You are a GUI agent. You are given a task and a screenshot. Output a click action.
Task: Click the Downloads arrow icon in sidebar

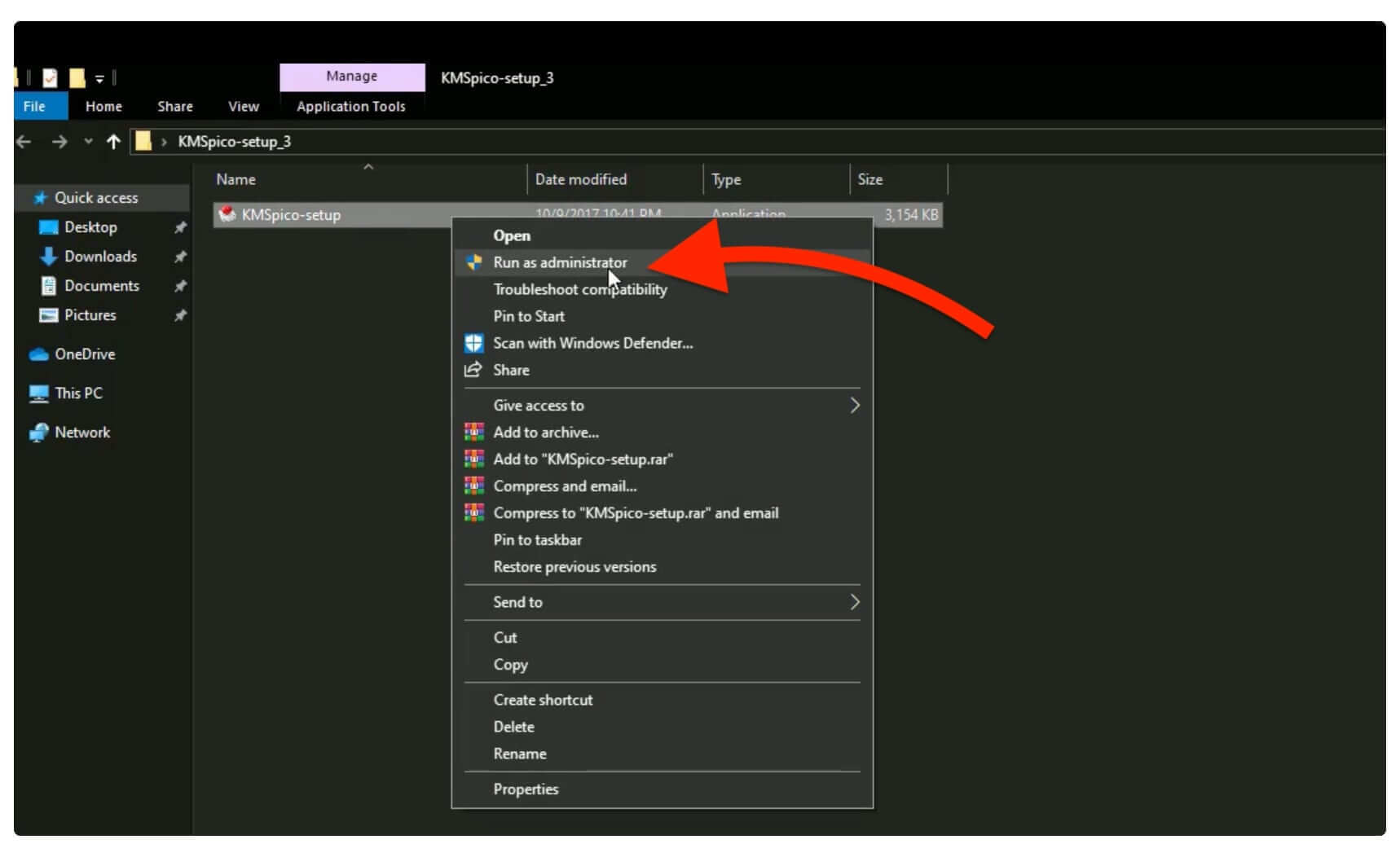pos(49,257)
